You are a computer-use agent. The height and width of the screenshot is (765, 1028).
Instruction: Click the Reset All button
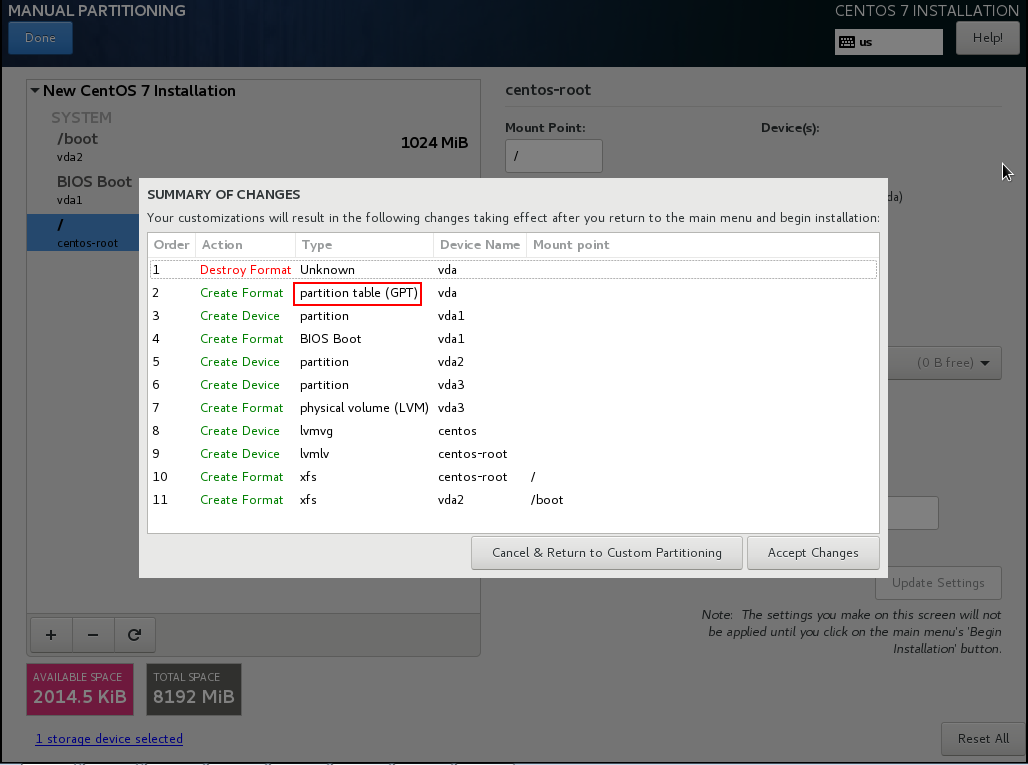pos(983,739)
